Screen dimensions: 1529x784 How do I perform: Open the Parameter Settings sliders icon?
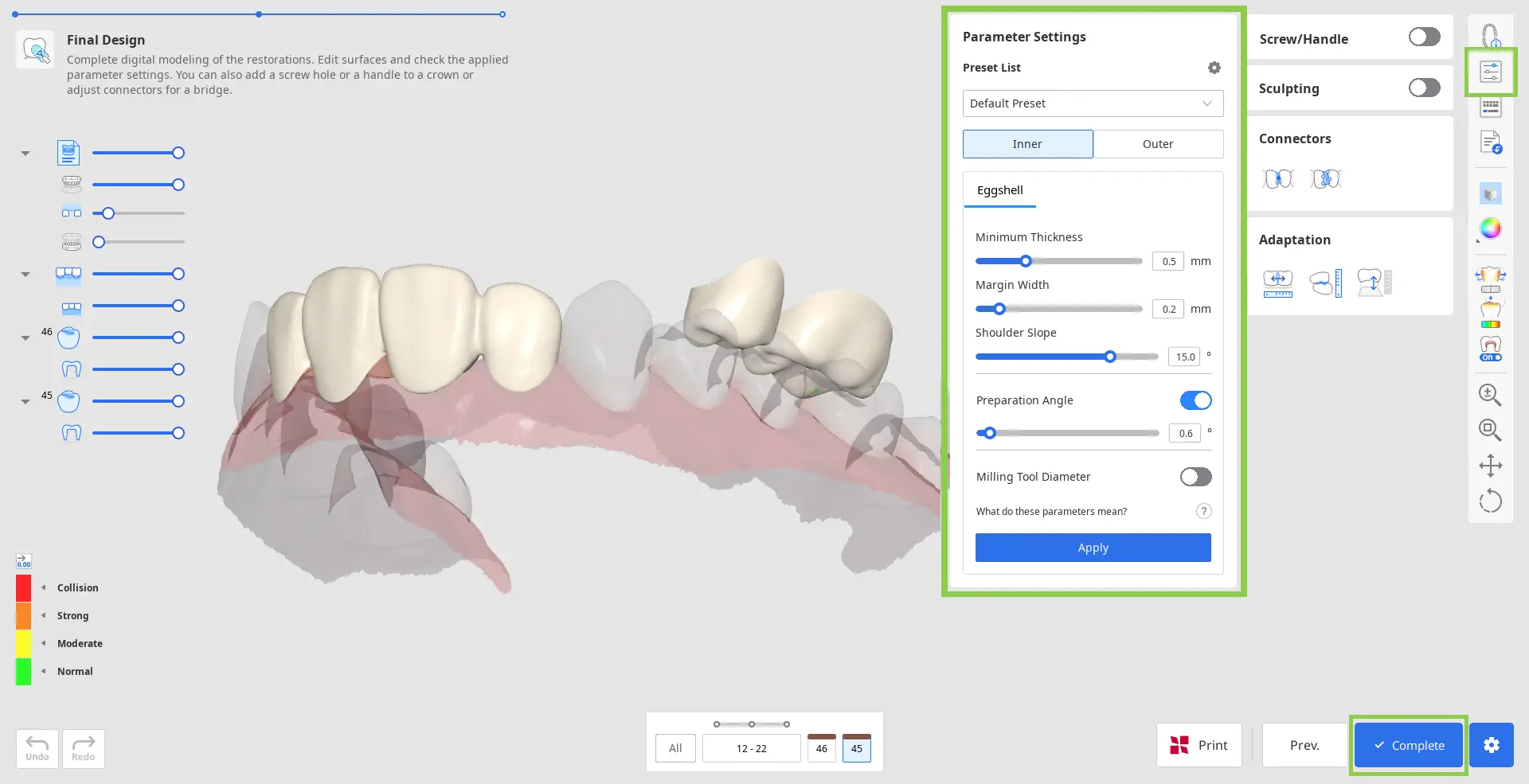(1491, 72)
